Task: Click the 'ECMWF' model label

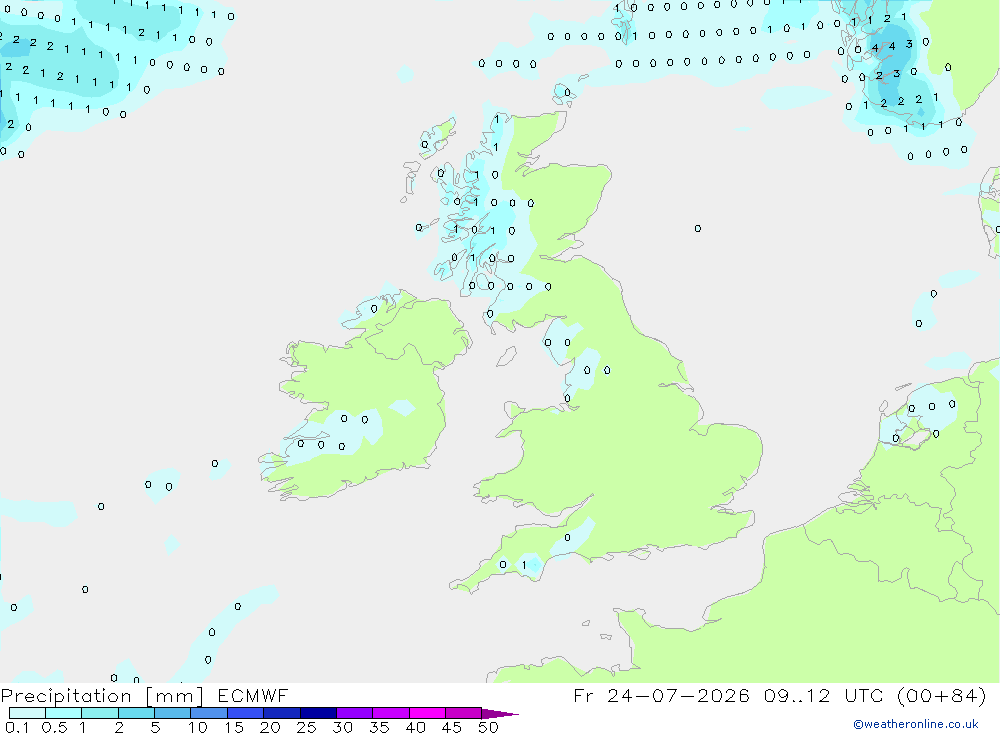Action: point(253,696)
